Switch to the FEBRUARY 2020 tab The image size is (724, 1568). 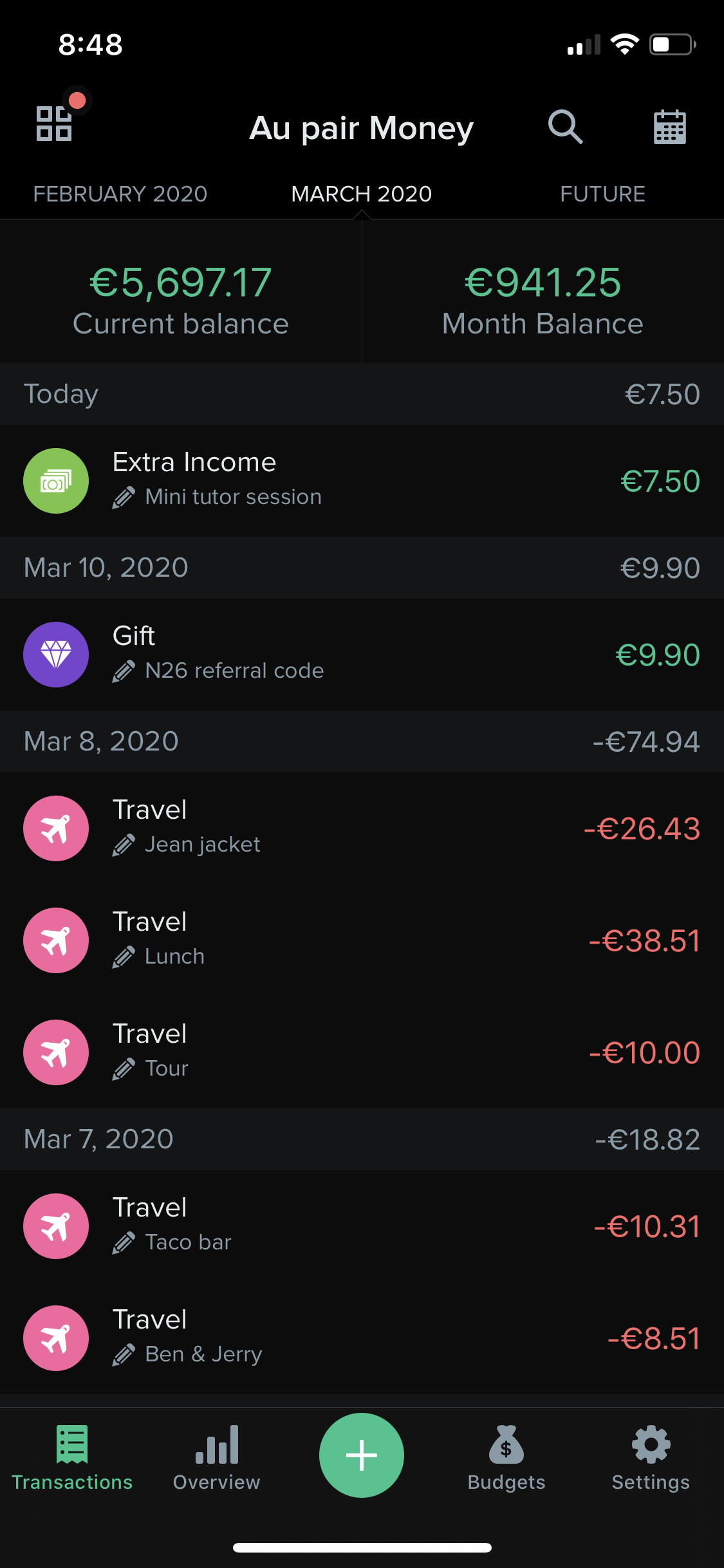click(x=120, y=194)
